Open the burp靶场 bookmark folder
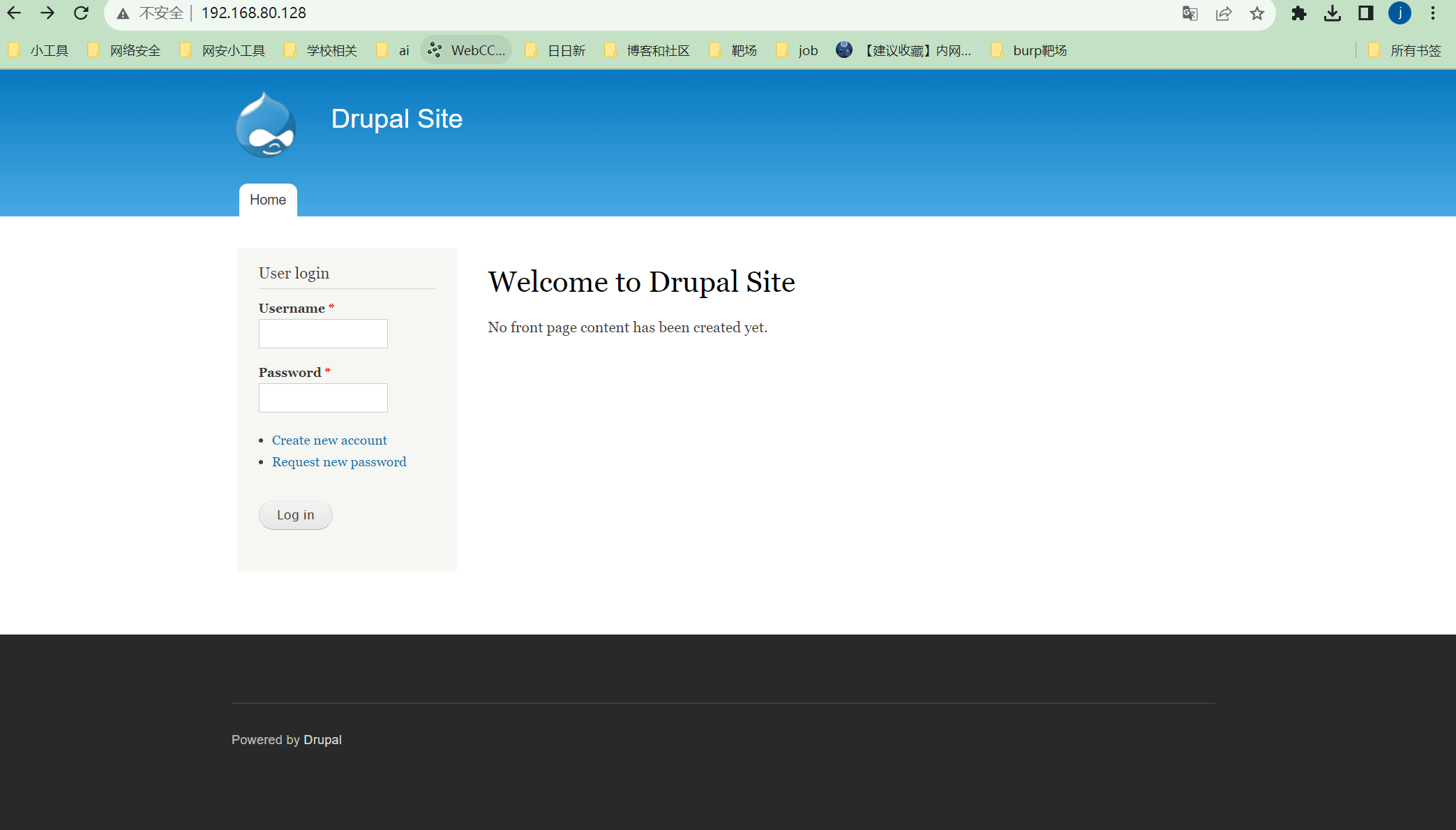This screenshot has width=1456, height=830. coord(1029,50)
